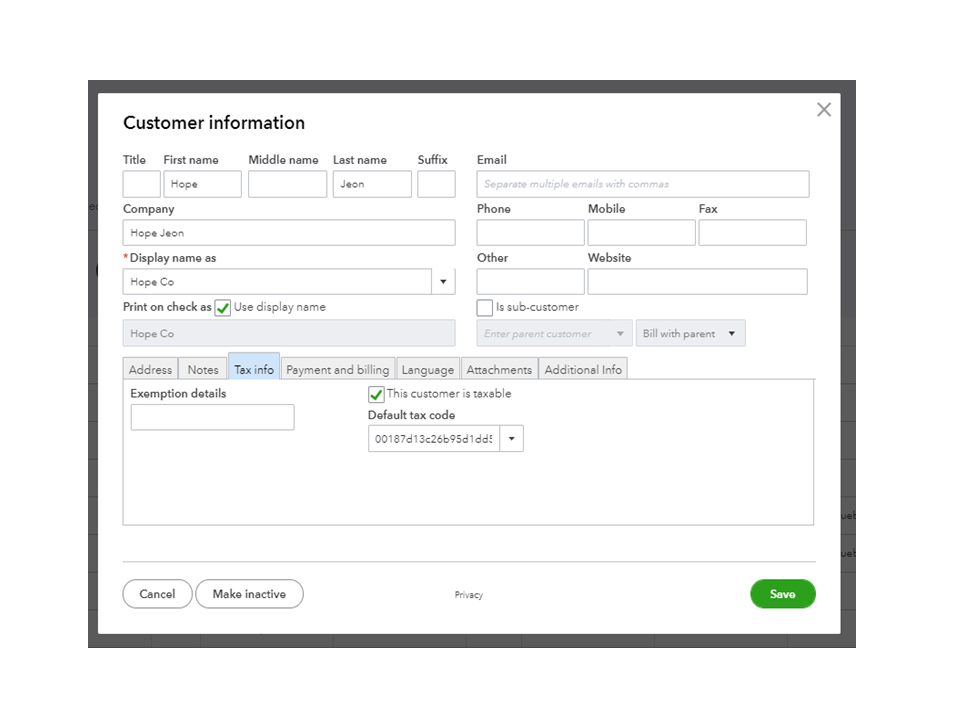This screenshot has width=960, height=720.
Task: Select the Tax info tab
Action: 254,367
